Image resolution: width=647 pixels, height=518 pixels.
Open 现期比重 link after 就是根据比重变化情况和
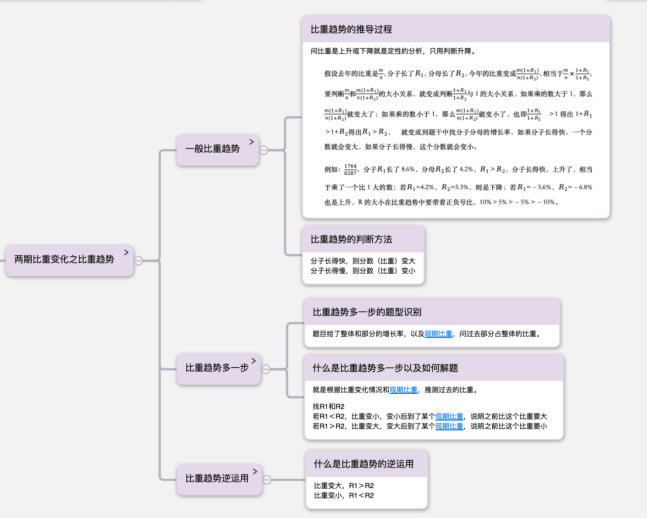(x=404, y=390)
